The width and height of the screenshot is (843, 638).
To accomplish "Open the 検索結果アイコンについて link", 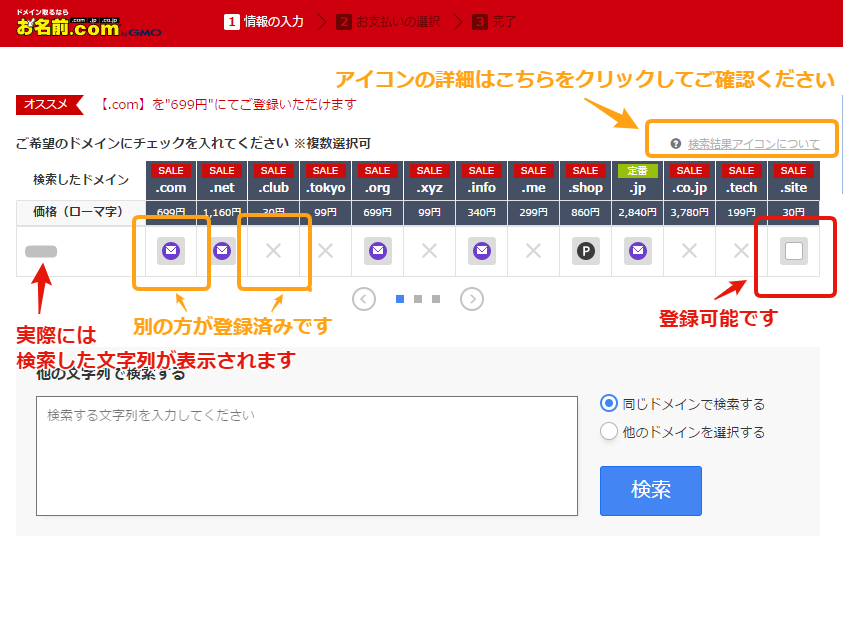I will click(752, 144).
